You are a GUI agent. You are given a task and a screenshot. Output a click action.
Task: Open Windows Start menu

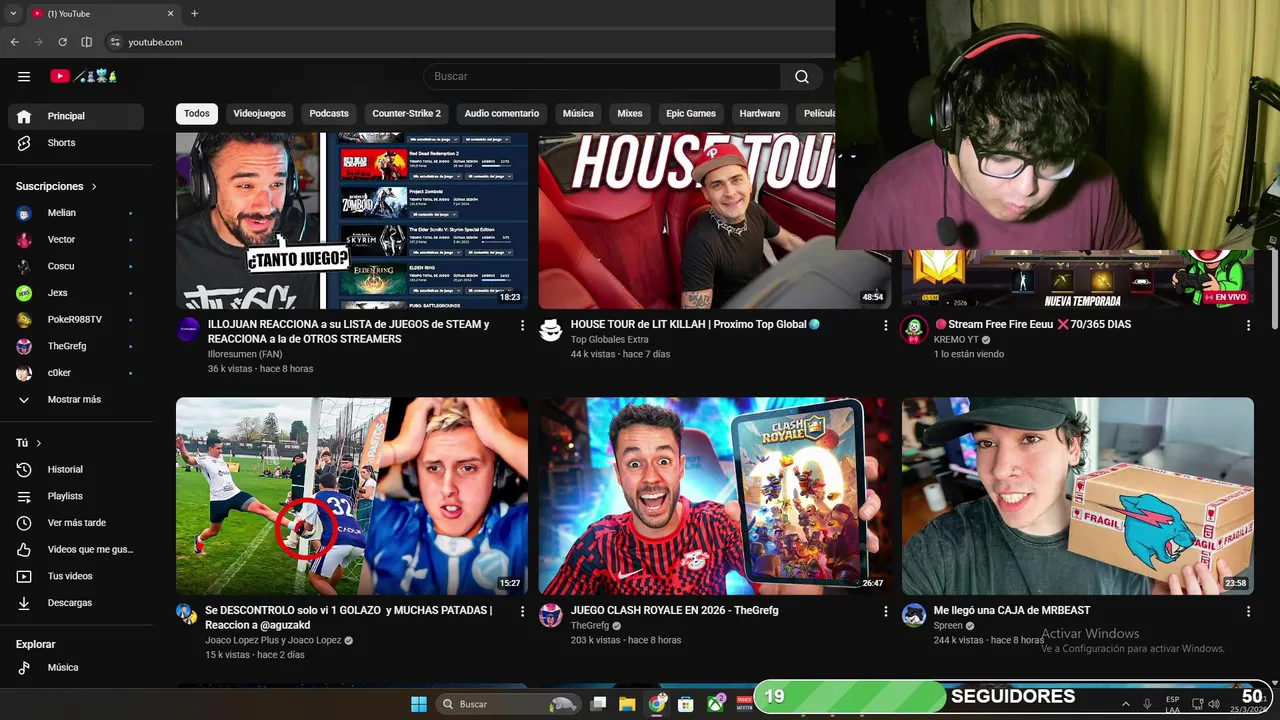(x=419, y=704)
